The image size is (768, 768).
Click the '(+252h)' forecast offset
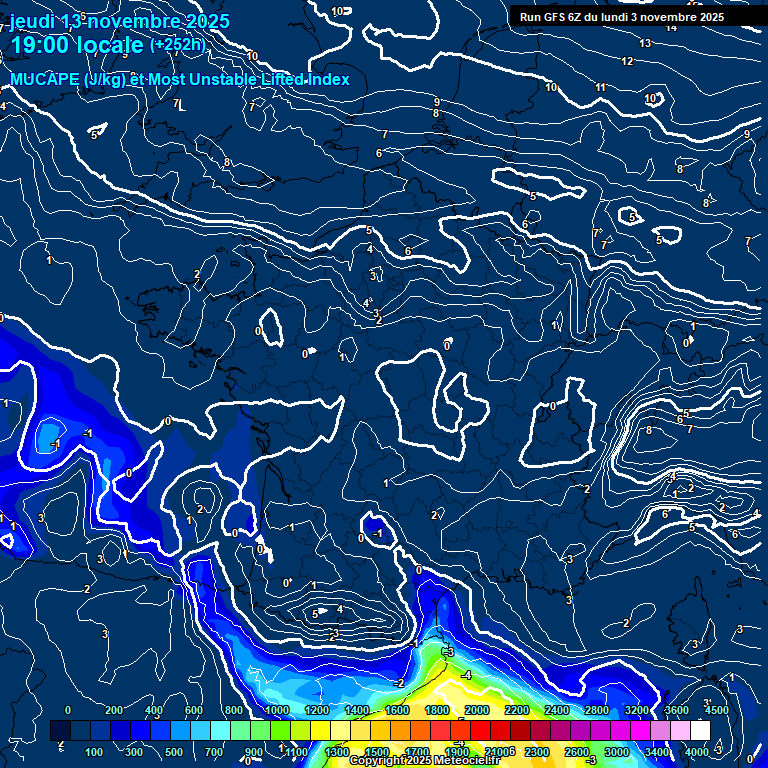click(178, 45)
